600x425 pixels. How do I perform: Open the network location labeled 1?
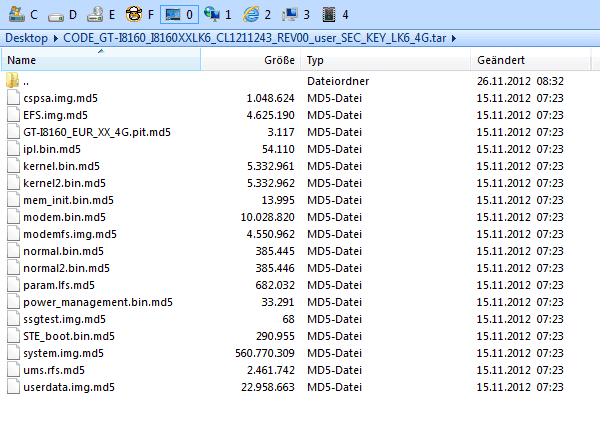pos(218,15)
